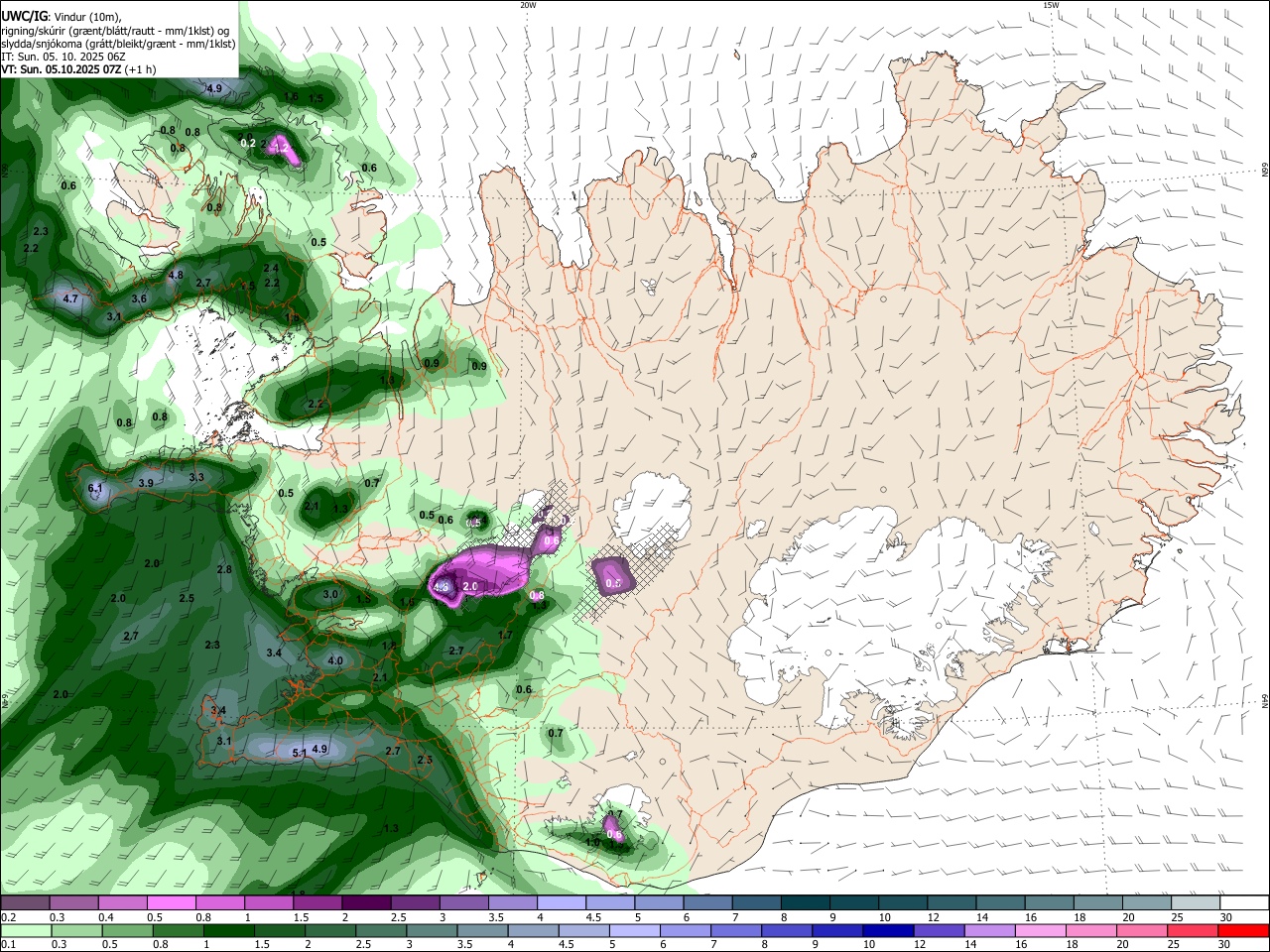The width and height of the screenshot is (1270, 952).
Task: Click the 'VT: Sun. 05.10.2025 07Z (+1 h)' line
Action: pos(78,70)
